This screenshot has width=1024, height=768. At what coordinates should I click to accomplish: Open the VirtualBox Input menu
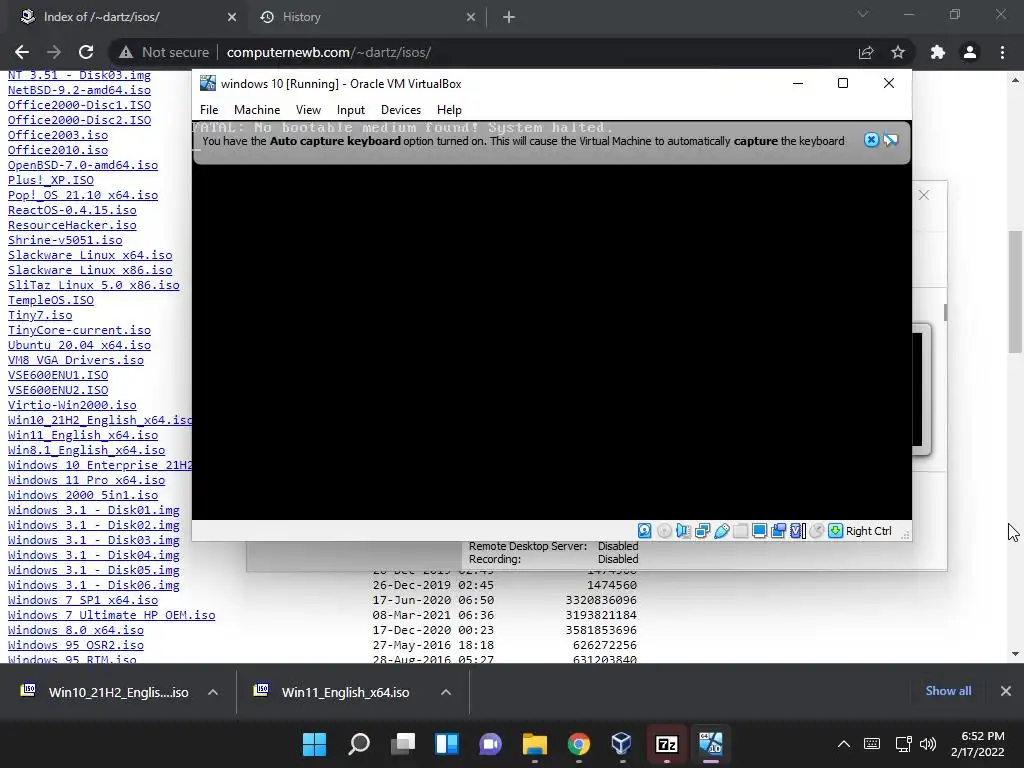tap(351, 110)
